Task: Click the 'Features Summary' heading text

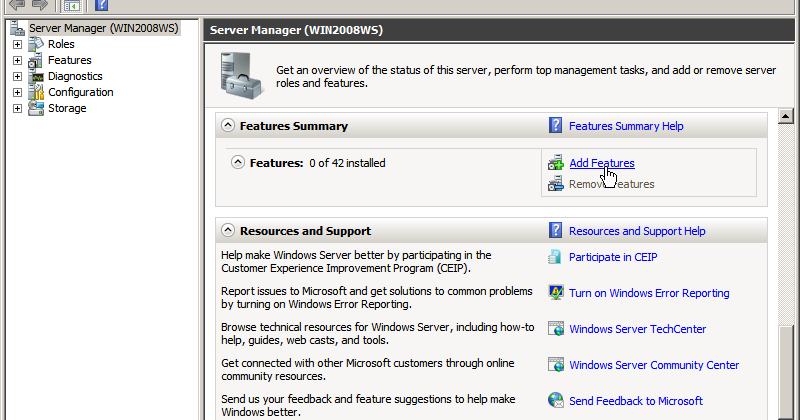Action: point(294,126)
